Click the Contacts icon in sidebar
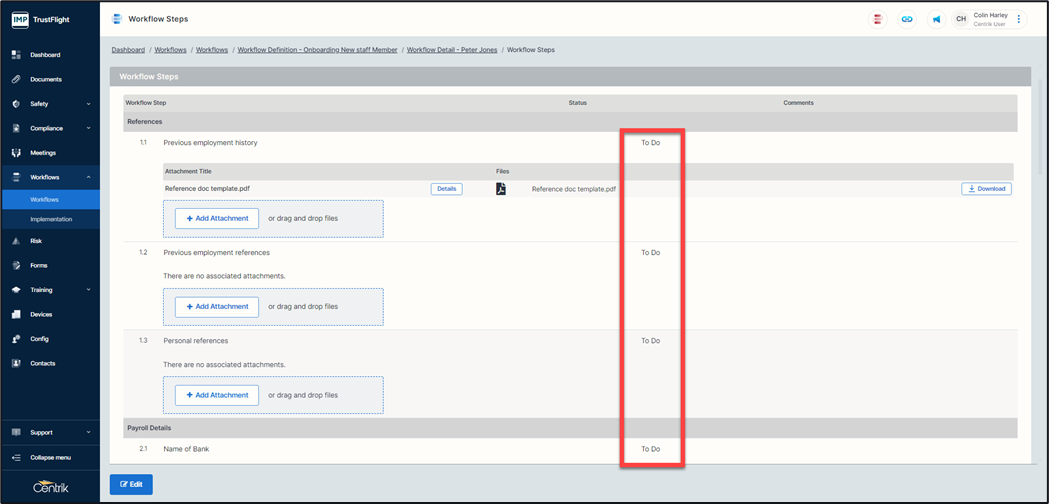This screenshot has width=1049, height=504. [x=16, y=363]
